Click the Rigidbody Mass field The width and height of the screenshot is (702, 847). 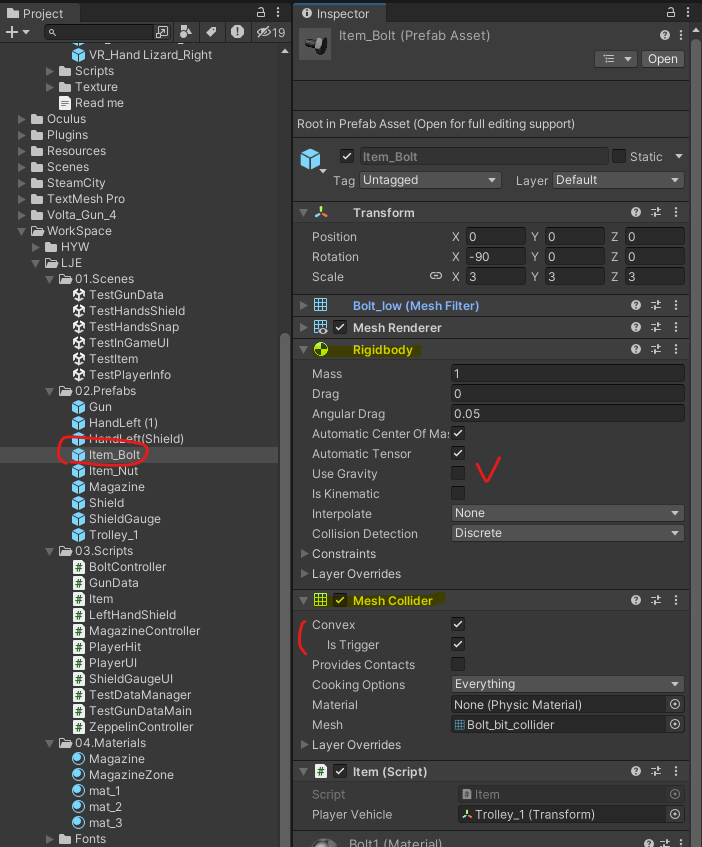coord(568,373)
